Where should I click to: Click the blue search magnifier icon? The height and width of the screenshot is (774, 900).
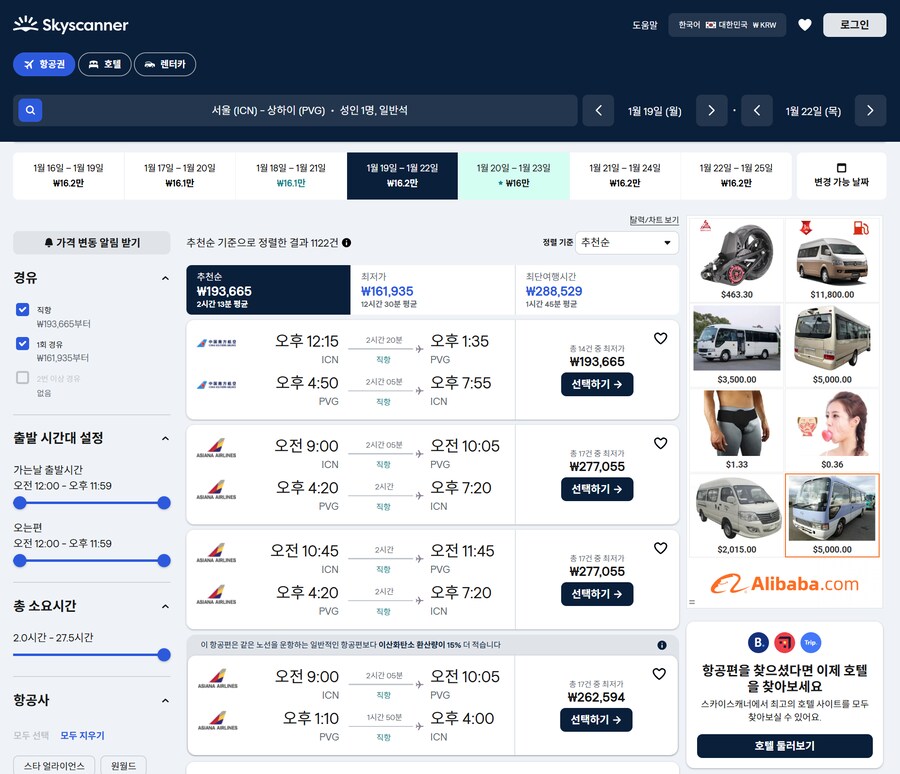(x=30, y=110)
